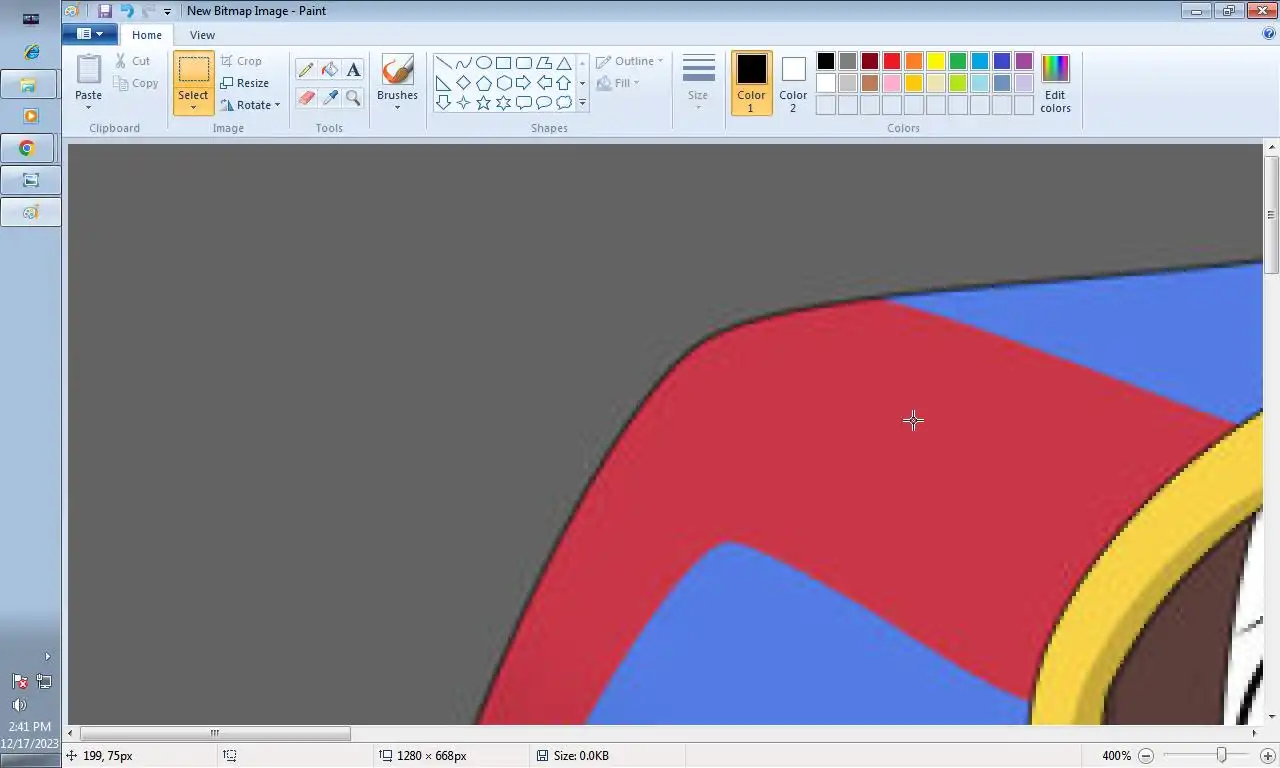Click the Zoom in plus button
The height and width of the screenshot is (768, 1280).
pyautogui.click(x=1267, y=756)
